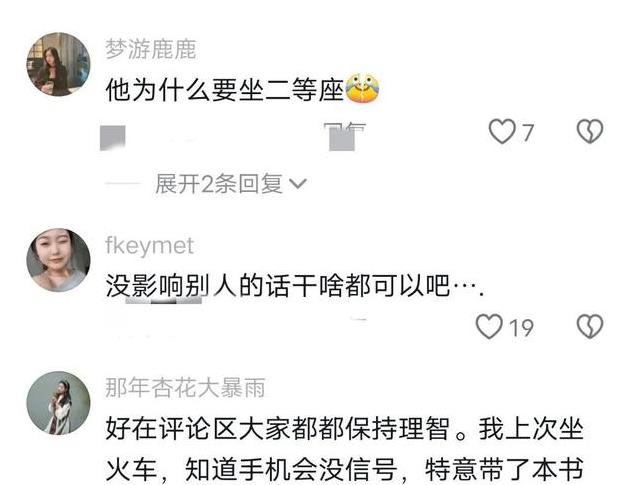The image size is (636, 485).
Task: Open fkeymet's profile avatar
Action: [58, 260]
